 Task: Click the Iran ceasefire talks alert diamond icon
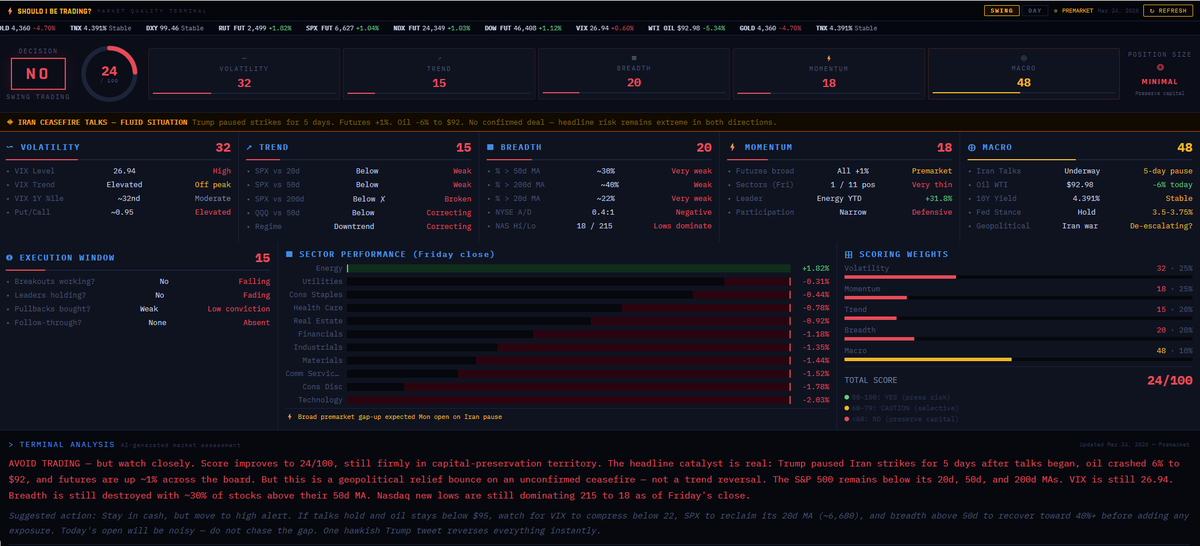[9, 122]
